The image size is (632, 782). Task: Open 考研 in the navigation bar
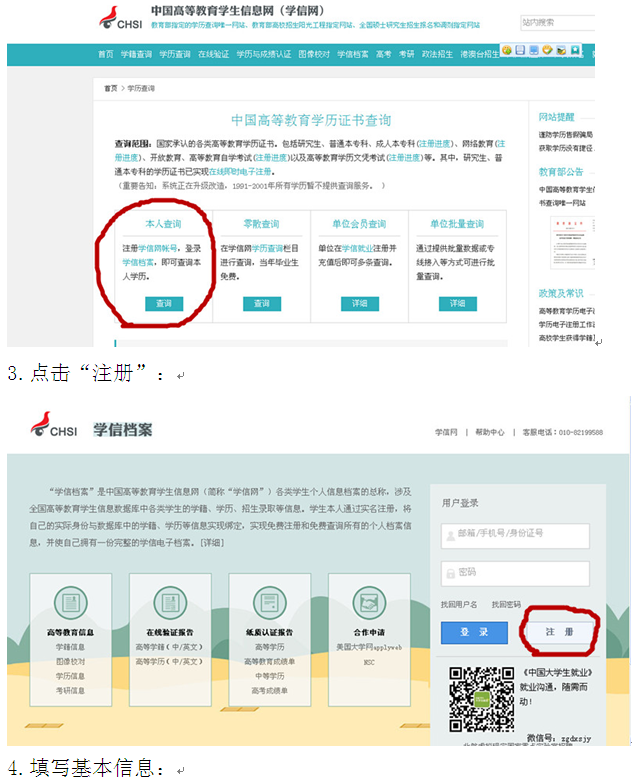(x=407, y=54)
